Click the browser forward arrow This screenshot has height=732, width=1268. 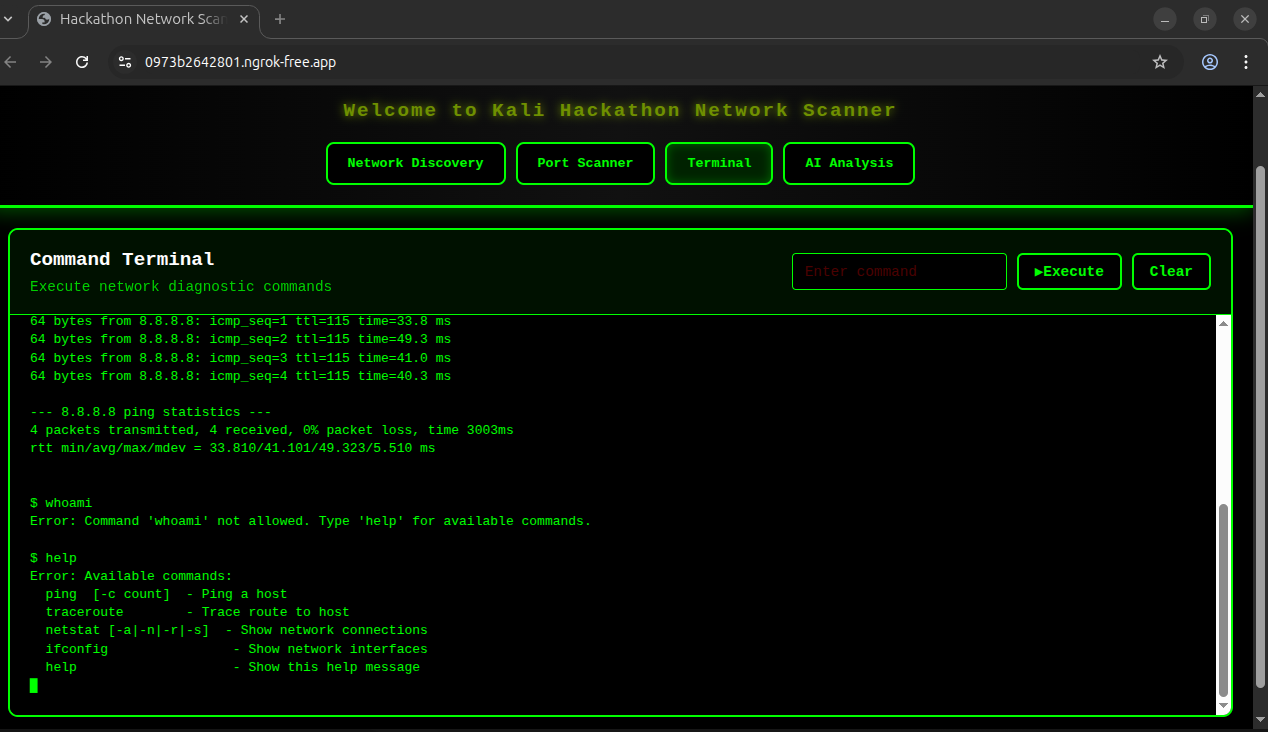point(45,62)
